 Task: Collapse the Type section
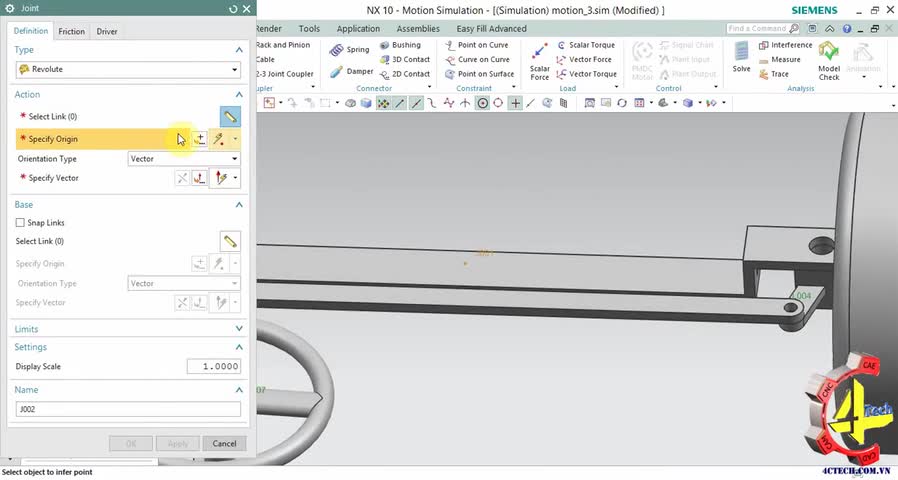(239, 50)
